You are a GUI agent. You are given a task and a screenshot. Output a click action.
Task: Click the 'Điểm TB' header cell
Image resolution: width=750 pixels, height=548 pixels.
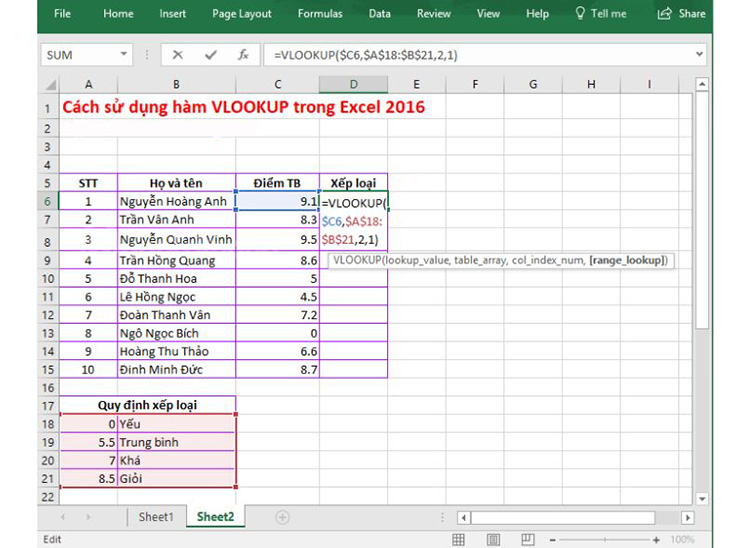277,183
